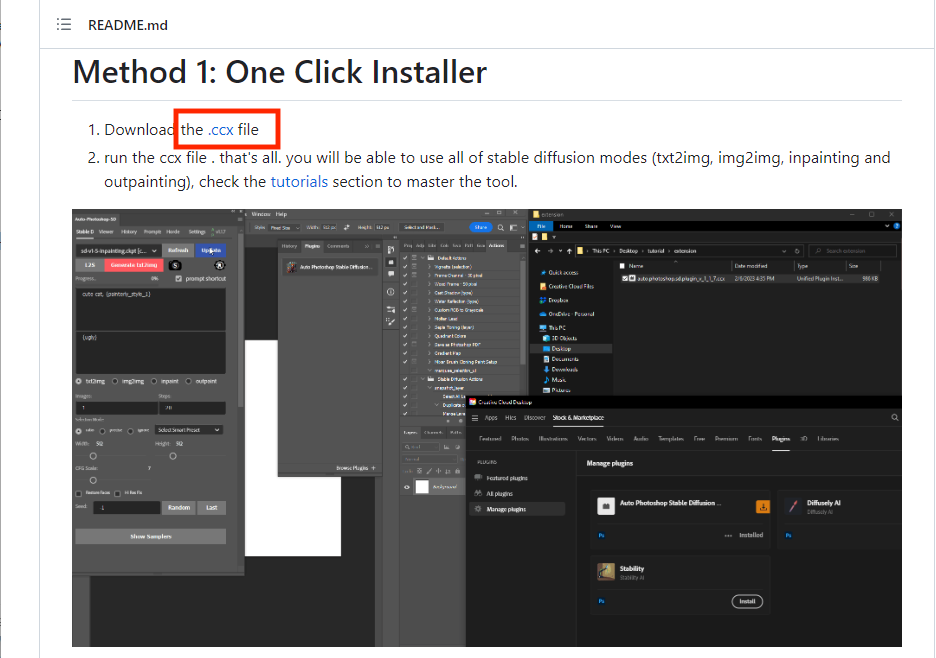Image resolution: width=936 pixels, height=658 pixels.
Task: Enable the Hi Res Fix checkbox
Action: pos(118,494)
